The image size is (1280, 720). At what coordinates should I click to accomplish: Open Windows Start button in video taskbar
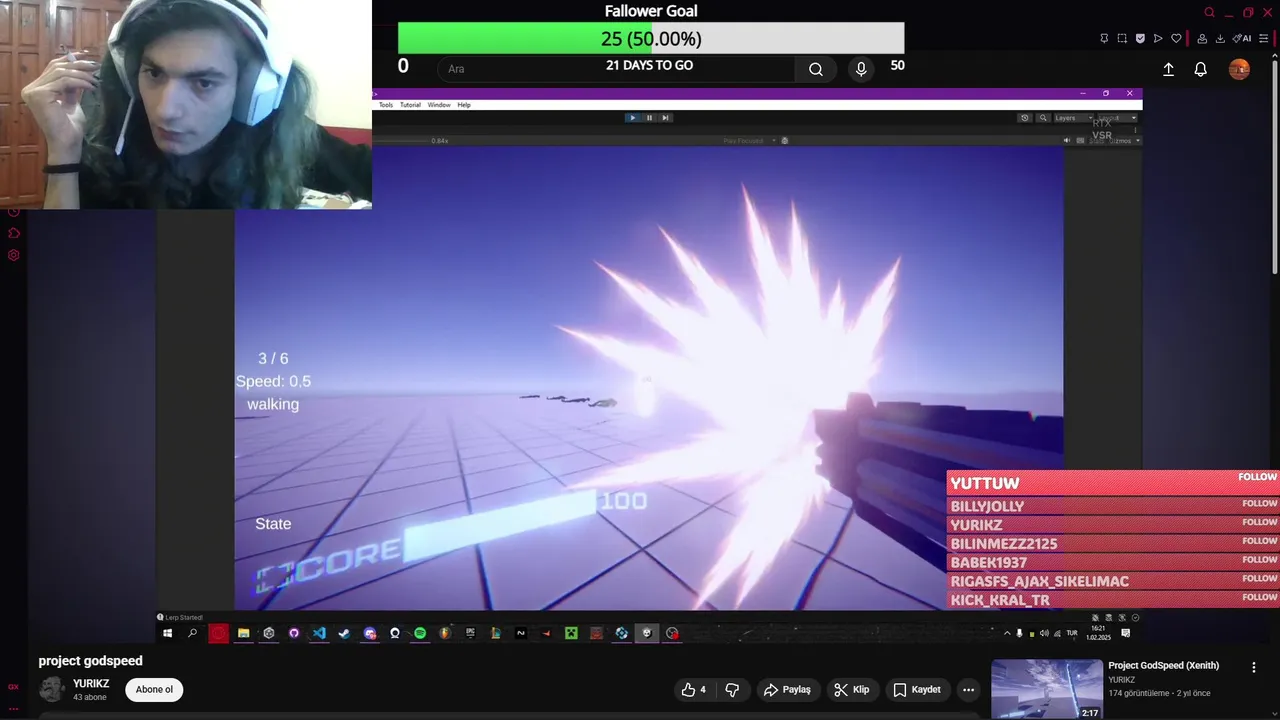167,633
